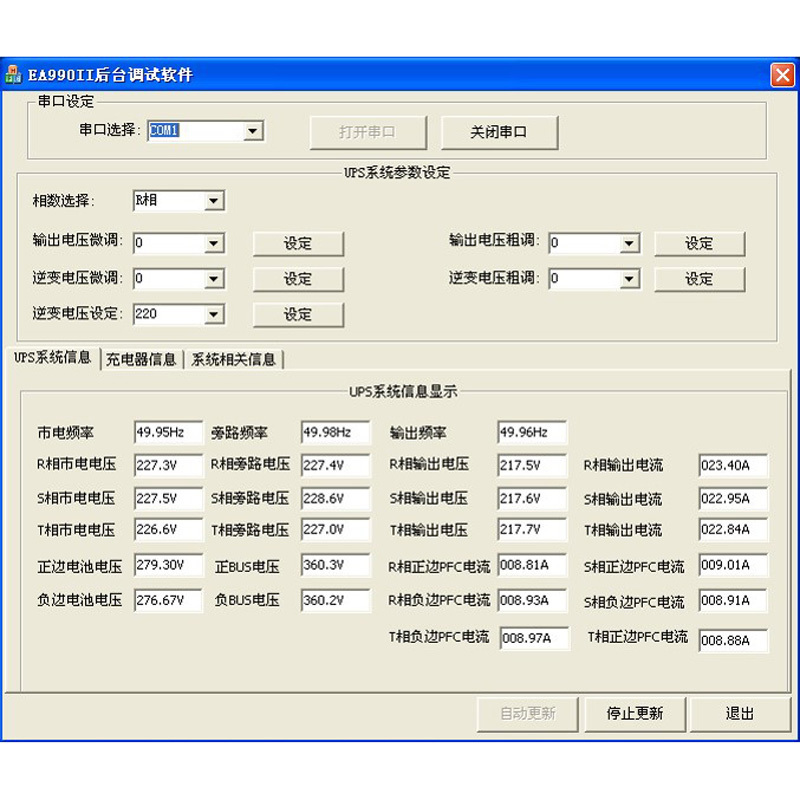
Task: Select the UPS系统信息 tab
Action: click(x=52, y=358)
